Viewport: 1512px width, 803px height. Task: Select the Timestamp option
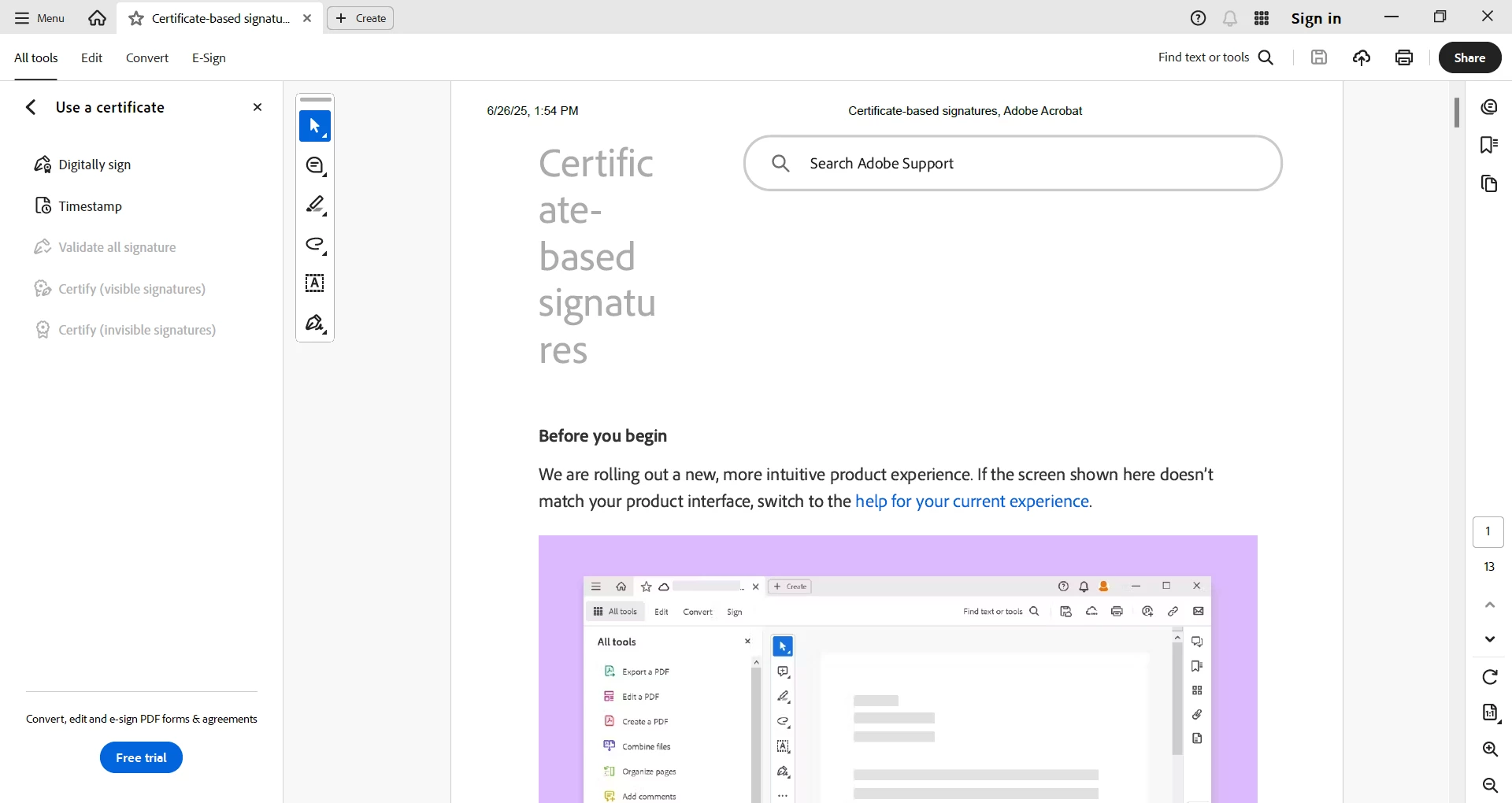78,206
